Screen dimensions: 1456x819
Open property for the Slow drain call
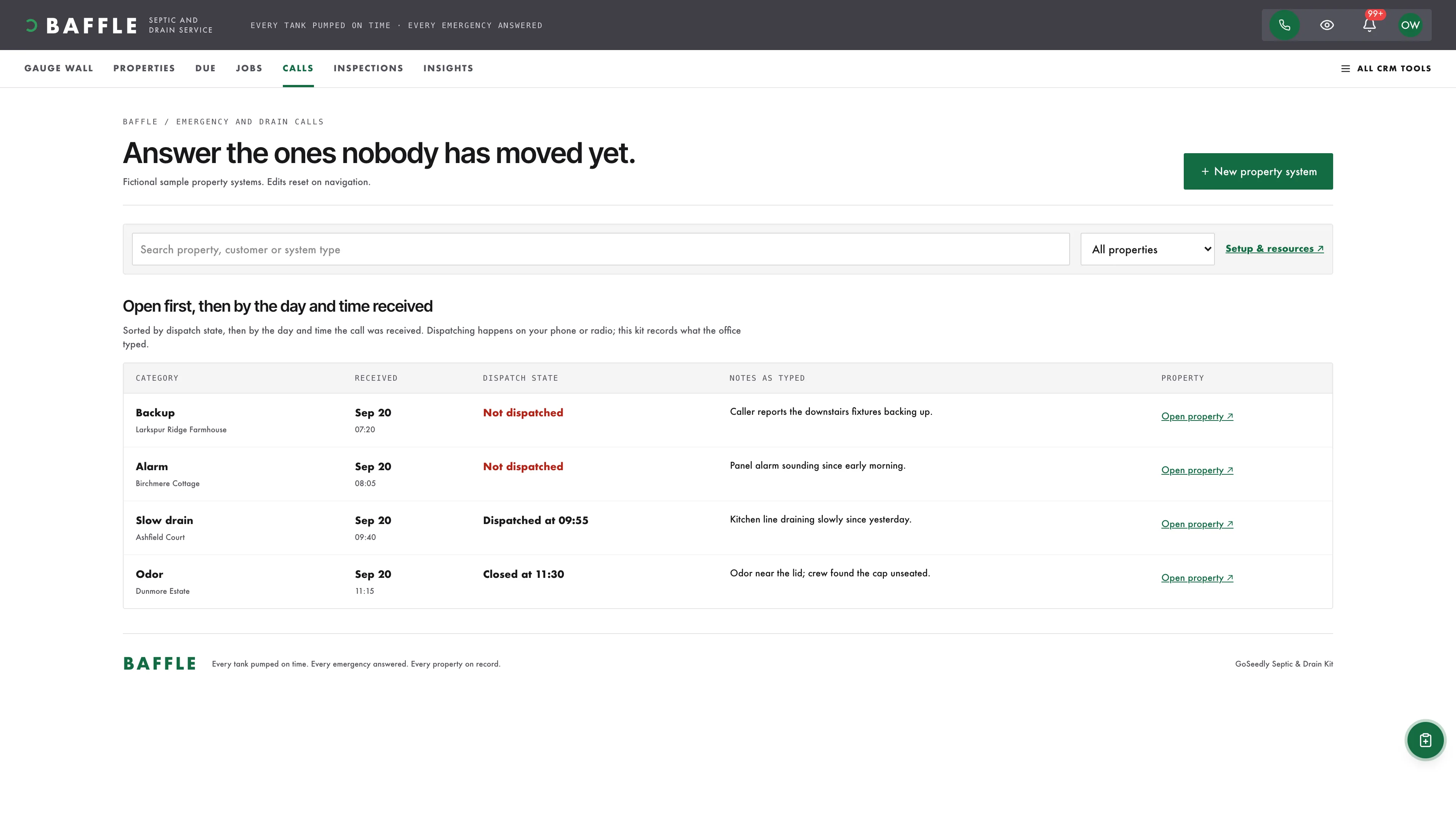[1197, 524]
